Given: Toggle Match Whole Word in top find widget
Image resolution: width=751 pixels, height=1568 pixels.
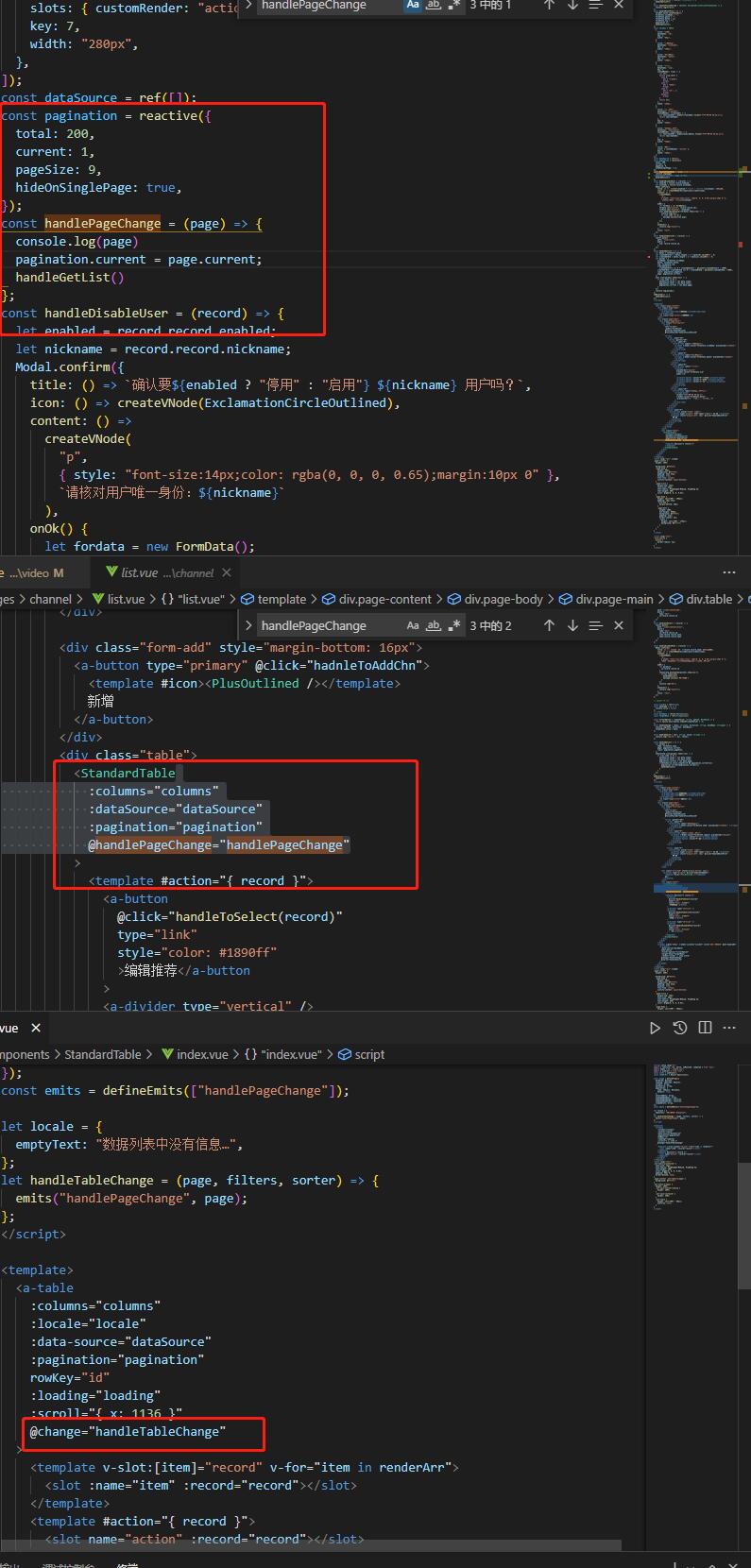Looking at the screenshot, I should pos(434,5).
